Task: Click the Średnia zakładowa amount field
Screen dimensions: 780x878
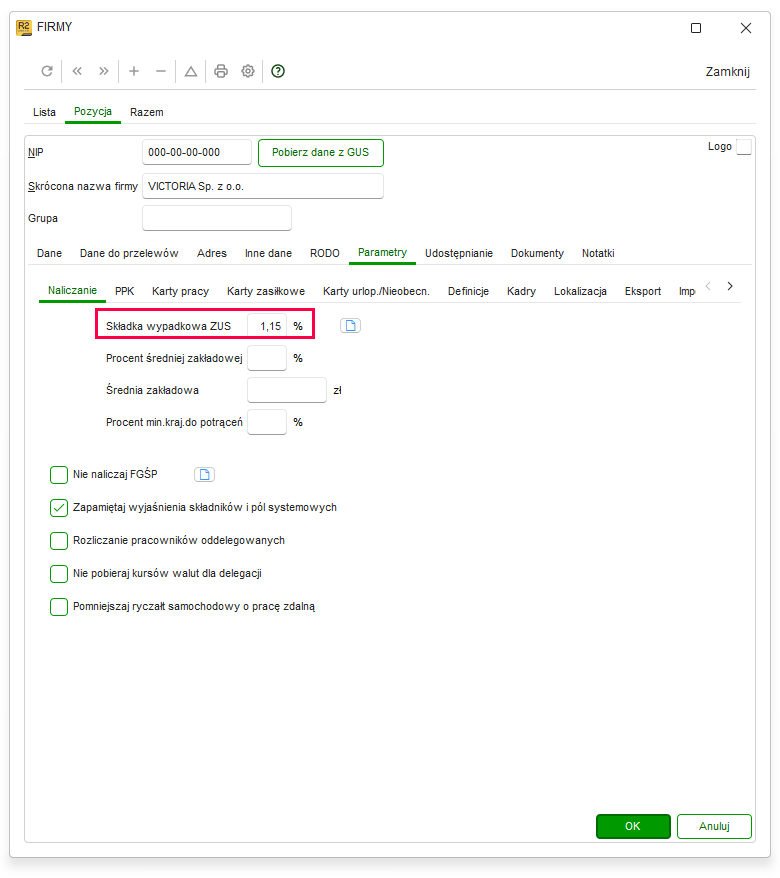Action: point(287,390)
